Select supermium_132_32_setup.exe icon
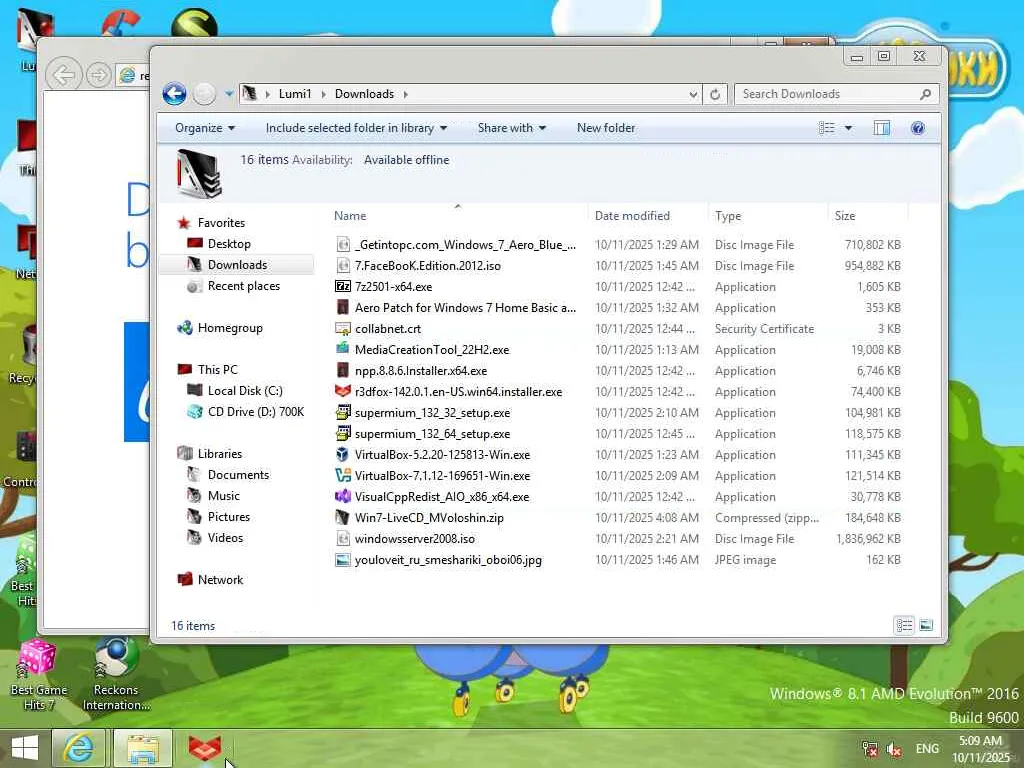The width and height of the screenshot is (1024, 768). pos(343,413)
